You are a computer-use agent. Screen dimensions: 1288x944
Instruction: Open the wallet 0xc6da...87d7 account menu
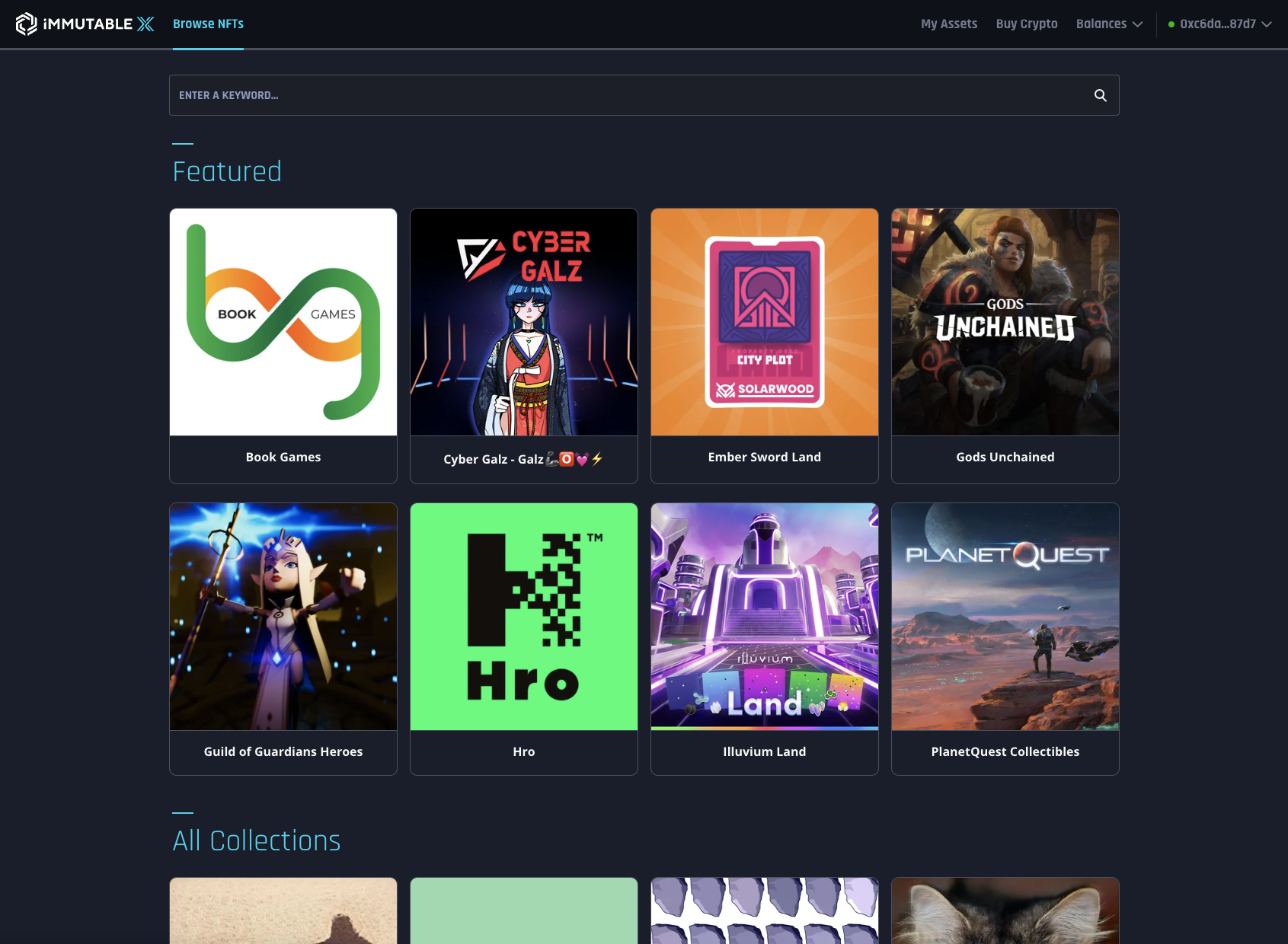(1219, 24)
